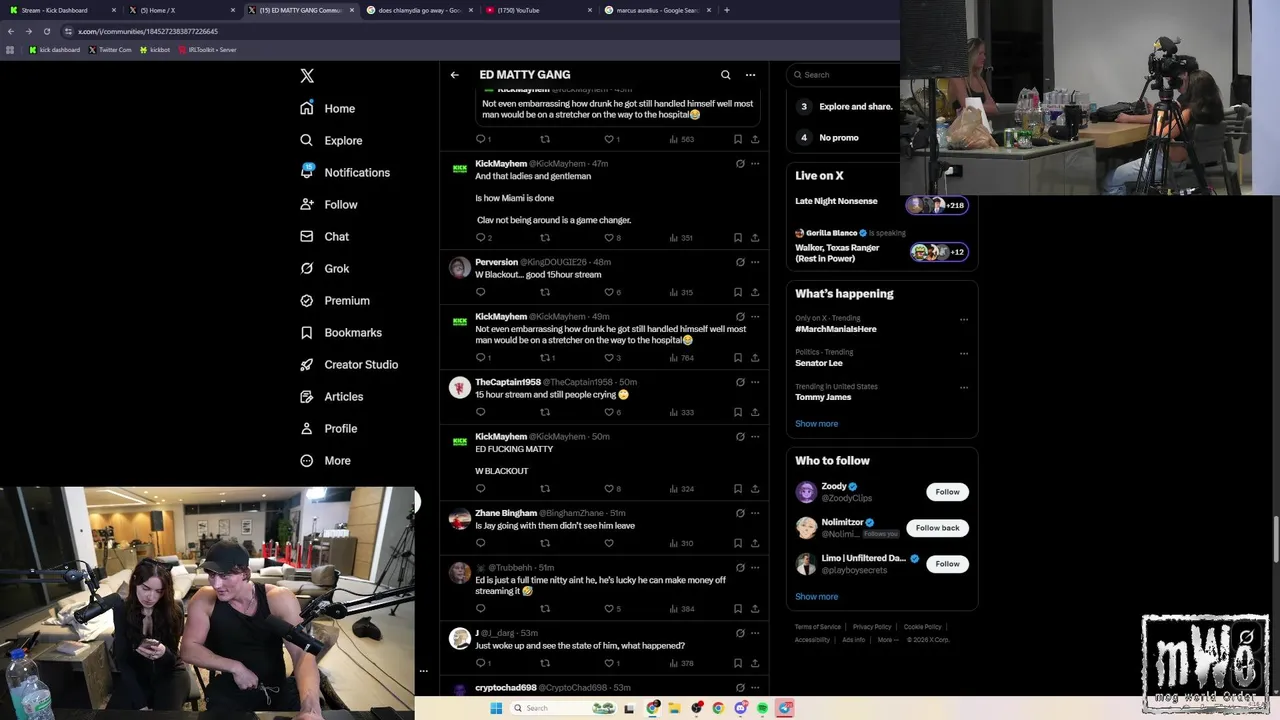Open Chat in the X sidebar
Screen dimensions: 1280x720
[324, 237]
